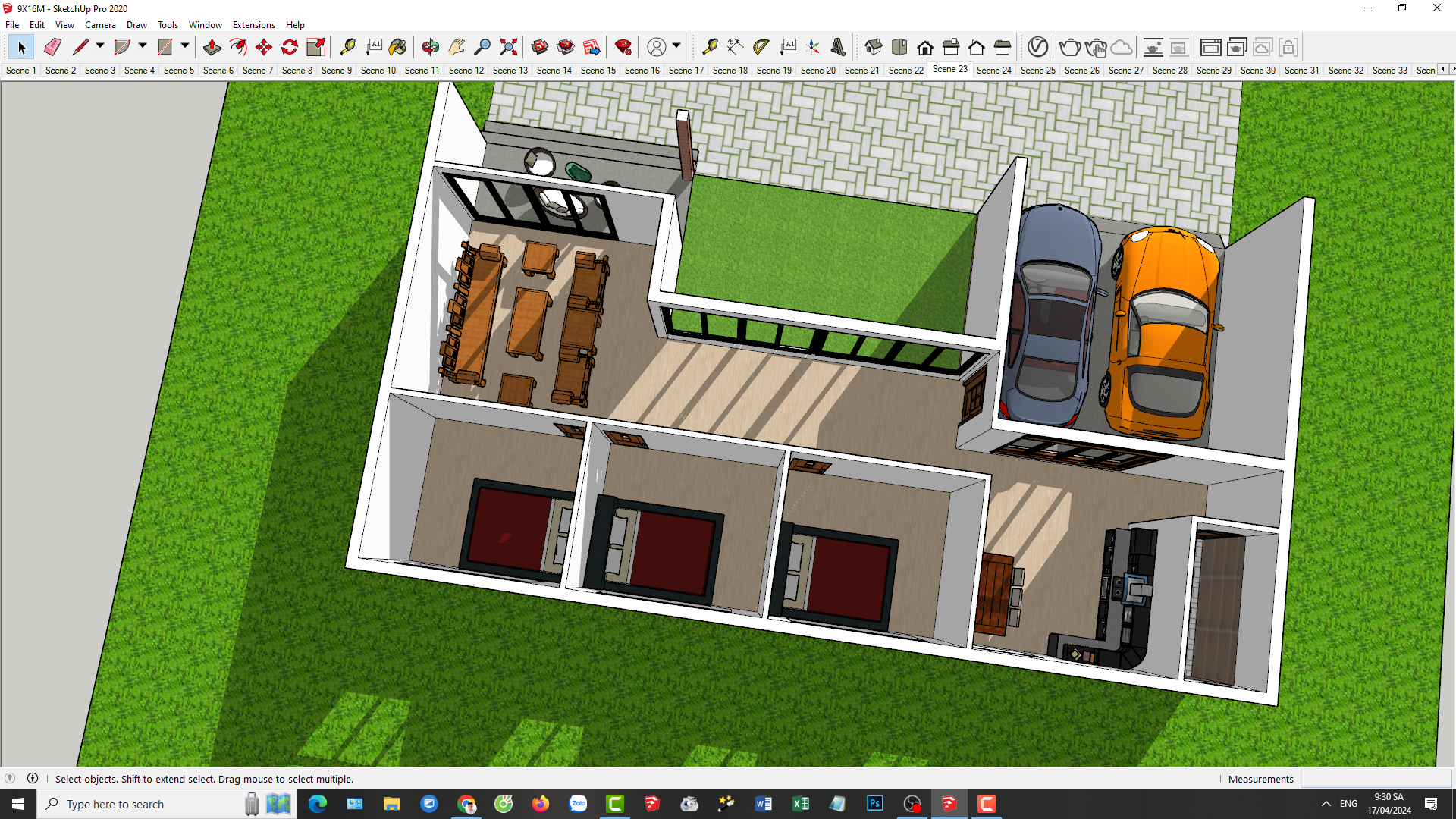Select the Arc drawing tool
1456x819 pixels.
coord(122,47)
